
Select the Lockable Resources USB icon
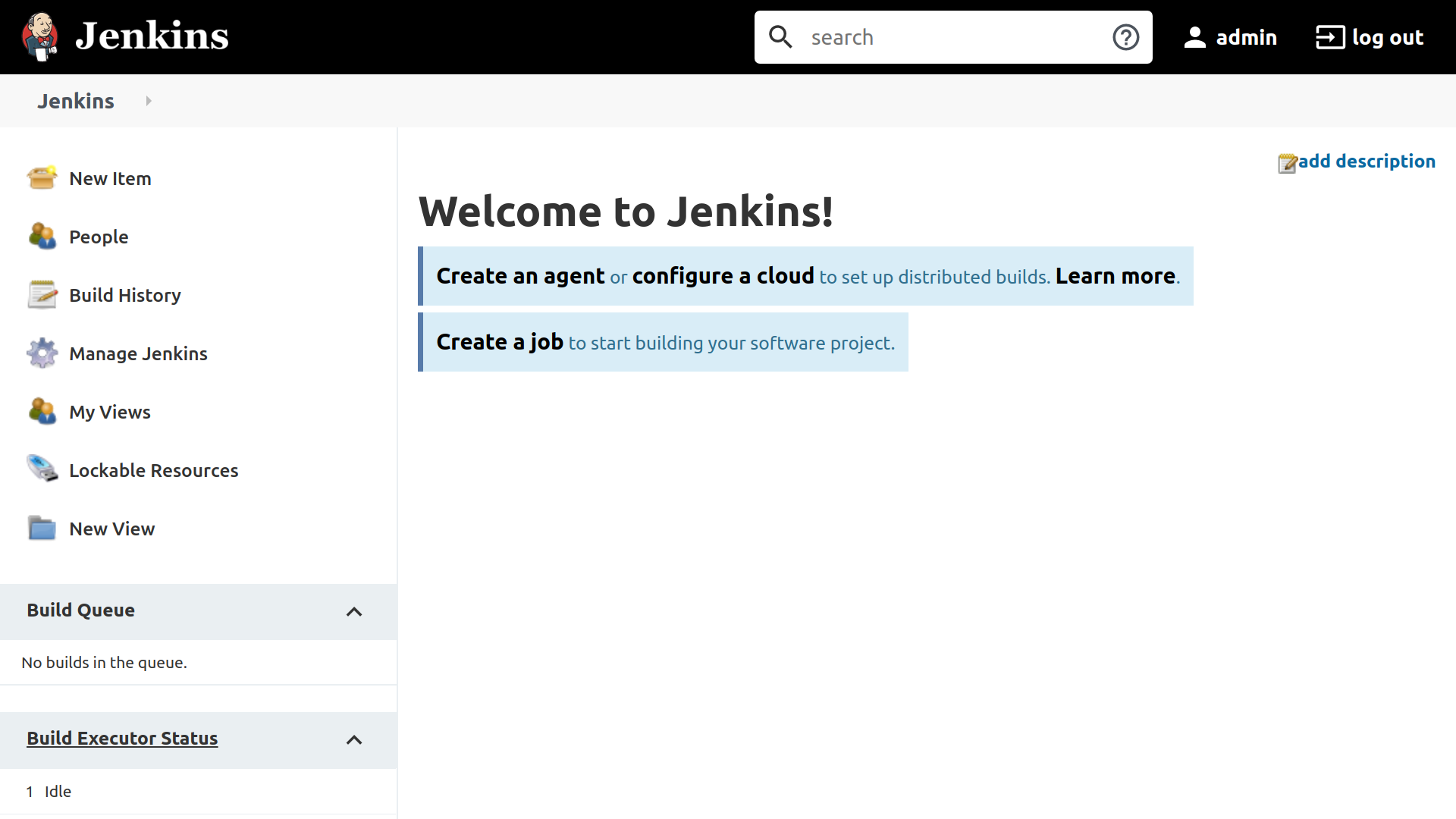[42, 470]
